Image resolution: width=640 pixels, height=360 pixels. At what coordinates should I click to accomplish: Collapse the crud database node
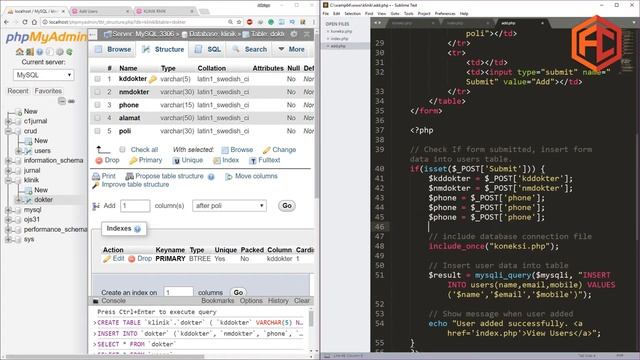[x=9, y=131]
